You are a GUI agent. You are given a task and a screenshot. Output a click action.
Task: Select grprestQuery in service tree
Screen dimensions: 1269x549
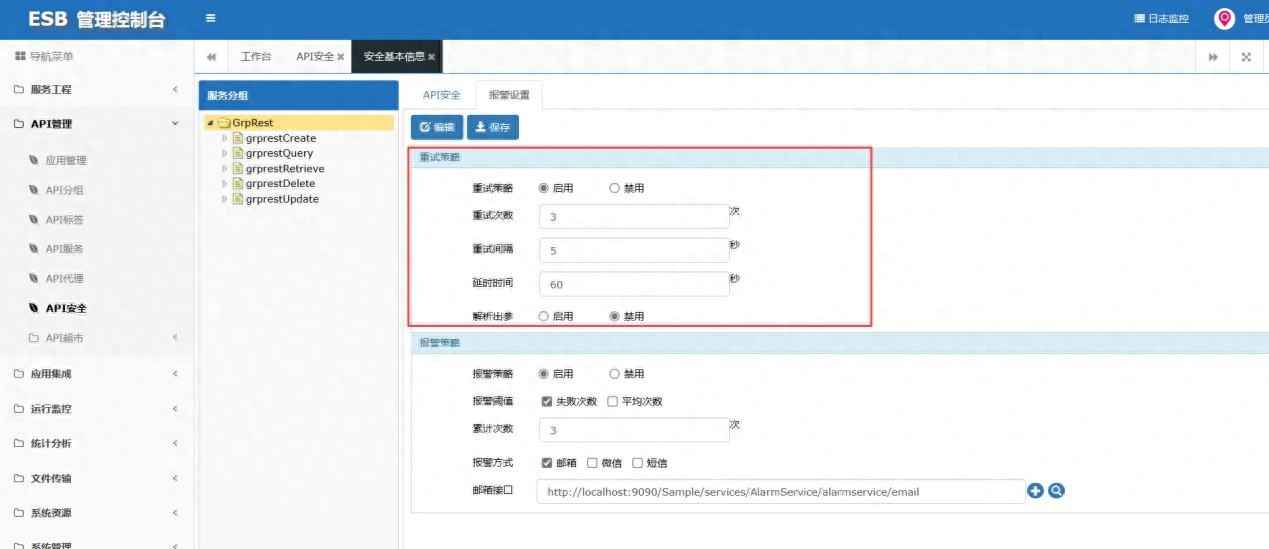click(x=279, y=153)
